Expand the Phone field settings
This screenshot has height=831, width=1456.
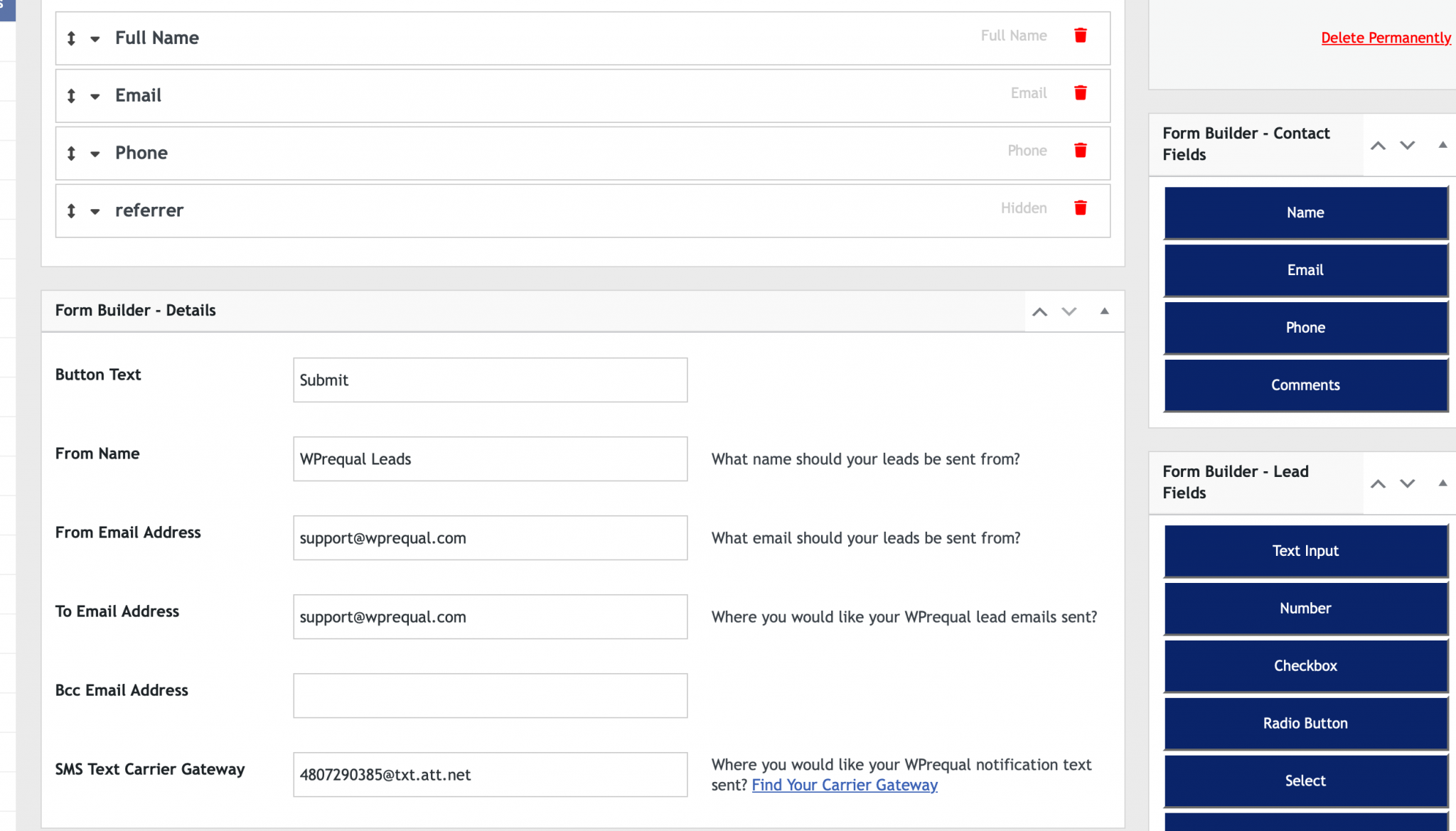point(96,153)
